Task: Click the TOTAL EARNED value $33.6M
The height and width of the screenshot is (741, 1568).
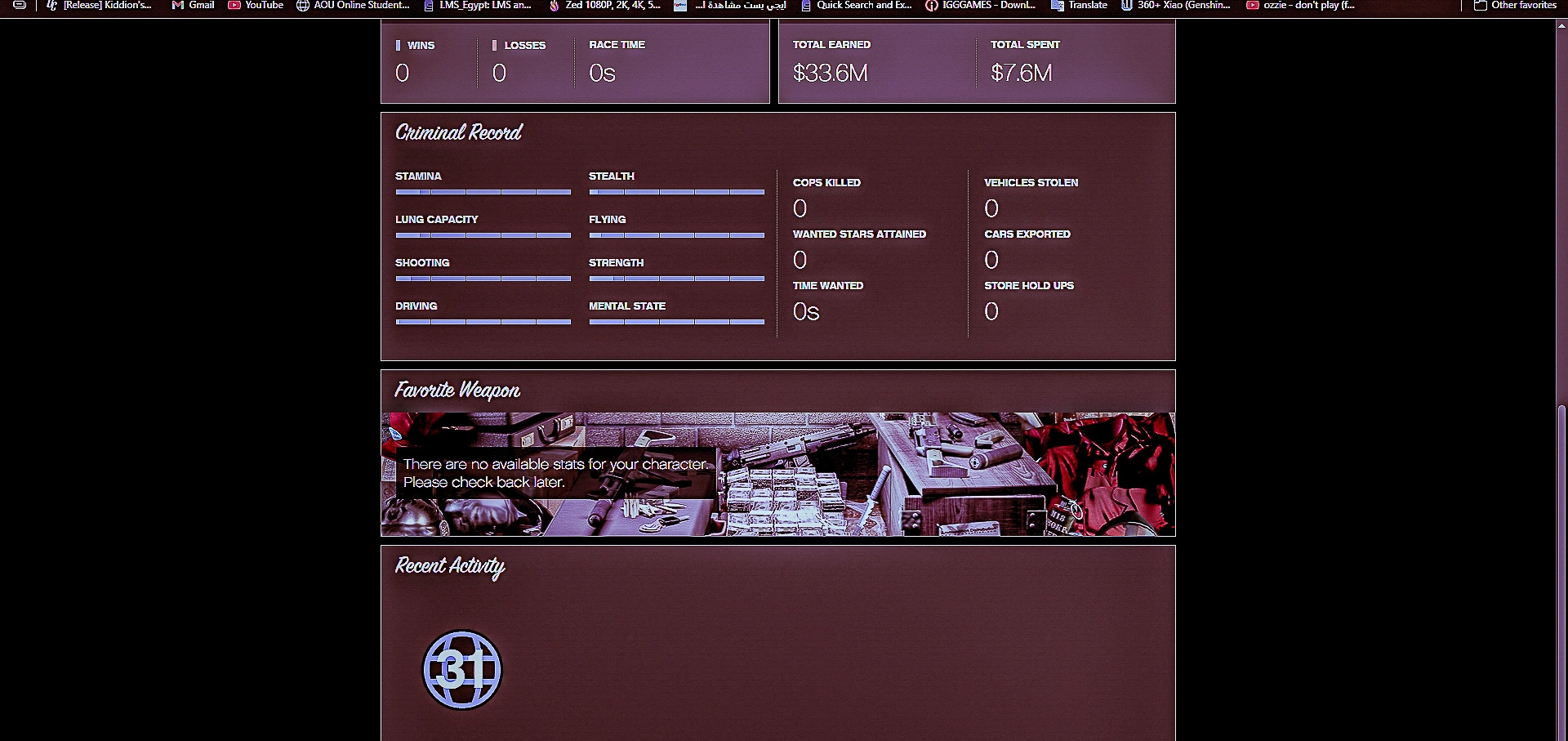Action: (831, 73)
